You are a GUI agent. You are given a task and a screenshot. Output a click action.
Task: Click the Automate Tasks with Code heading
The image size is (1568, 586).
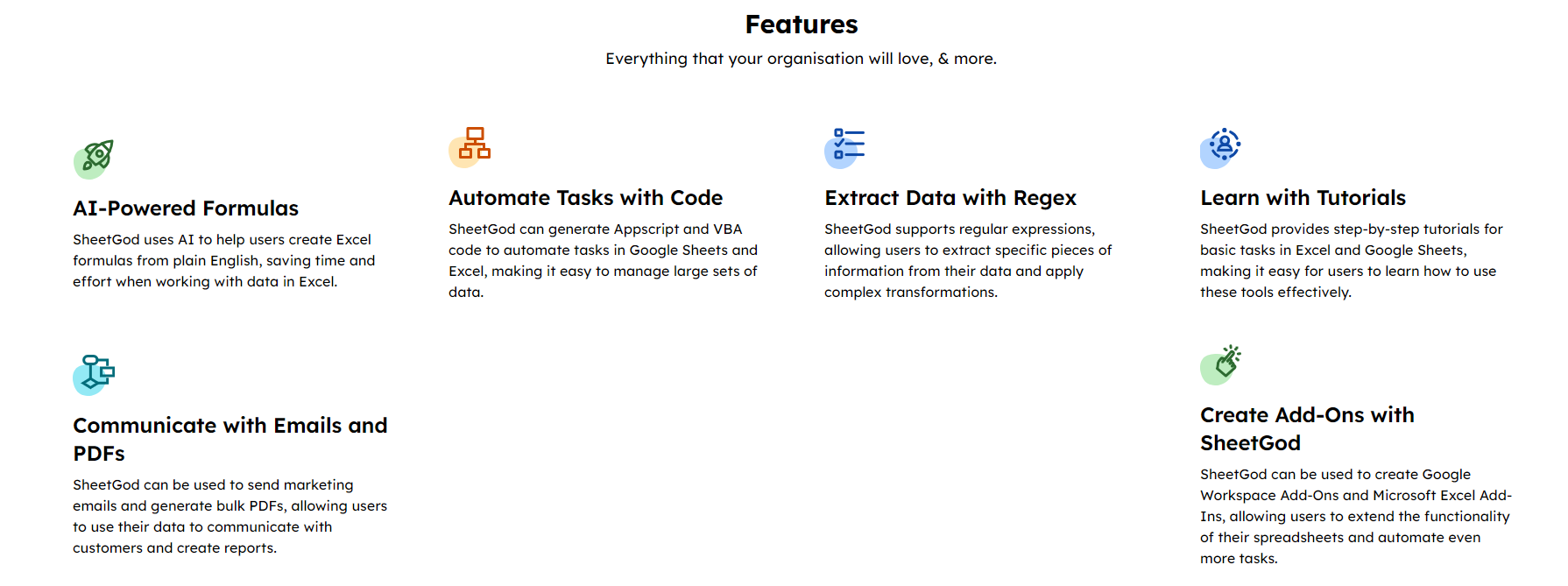click(586, 198)
